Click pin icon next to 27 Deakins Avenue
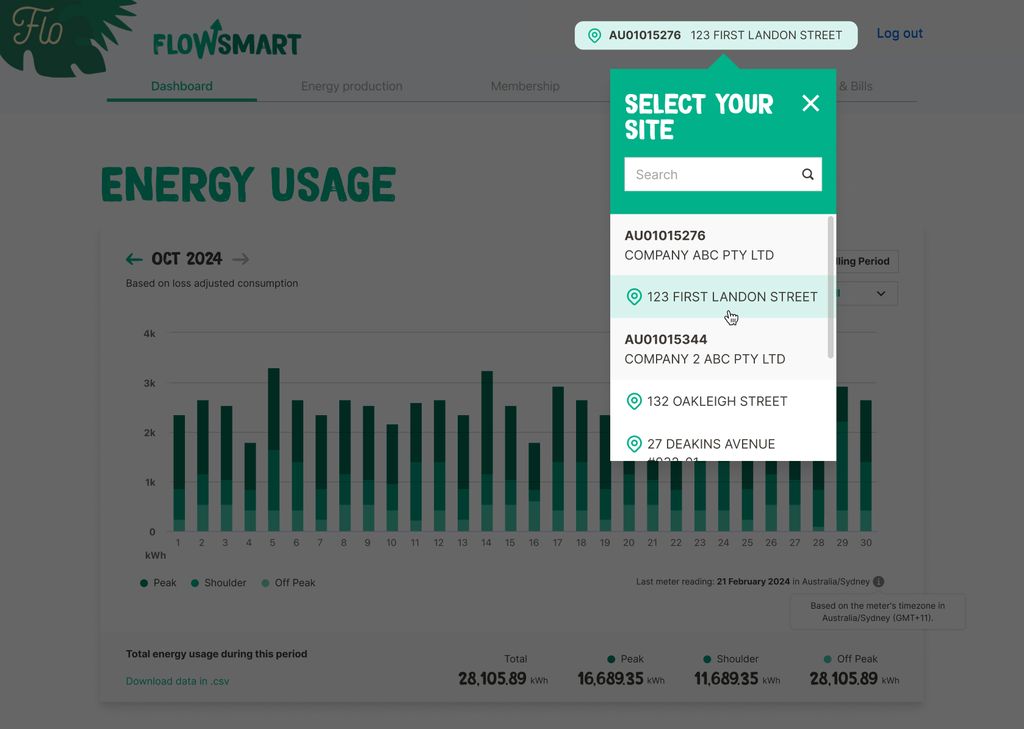Screen dimensions: 1024x729 coord(633,444)
